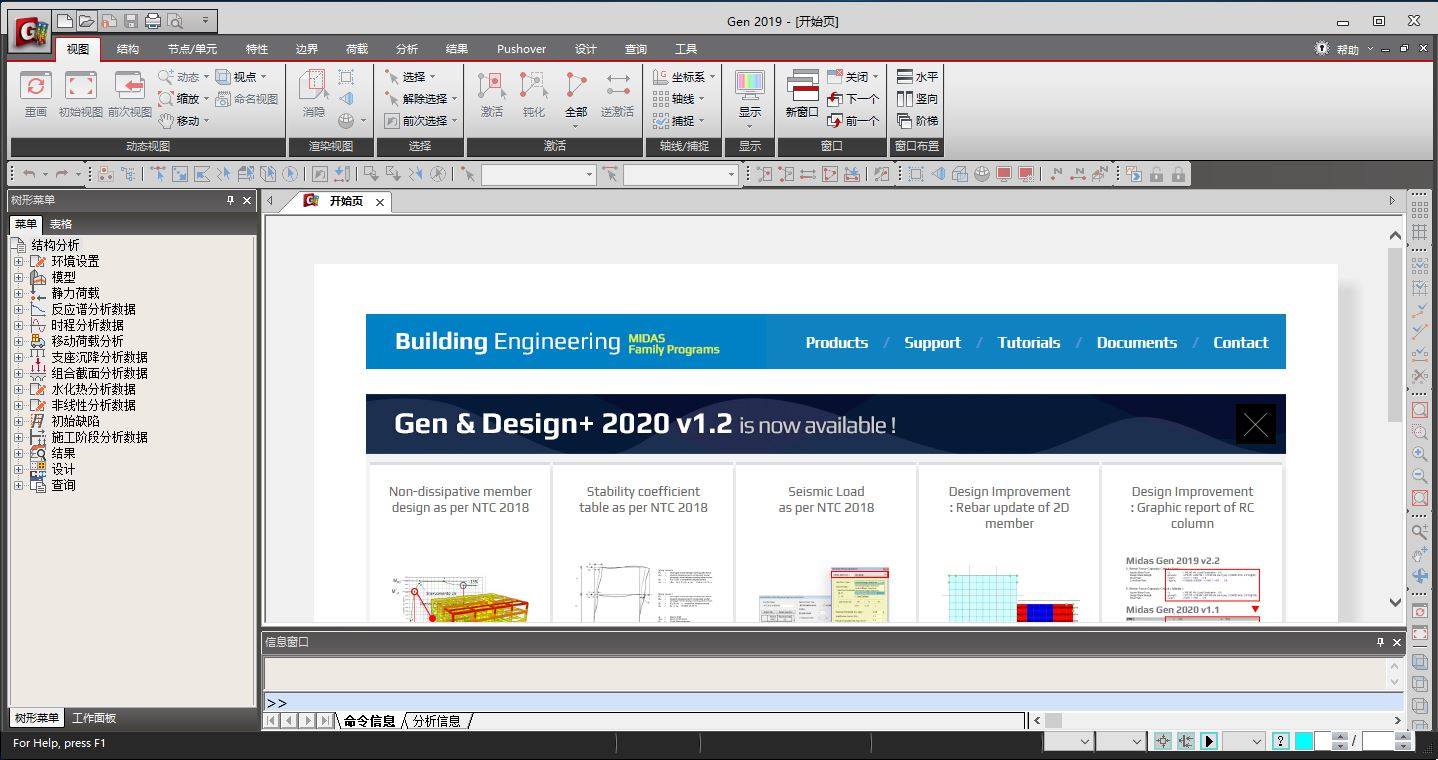1438x760 pixels.
Task: Click the Print icon in quick access bar
Action: [x=152, y=20]
